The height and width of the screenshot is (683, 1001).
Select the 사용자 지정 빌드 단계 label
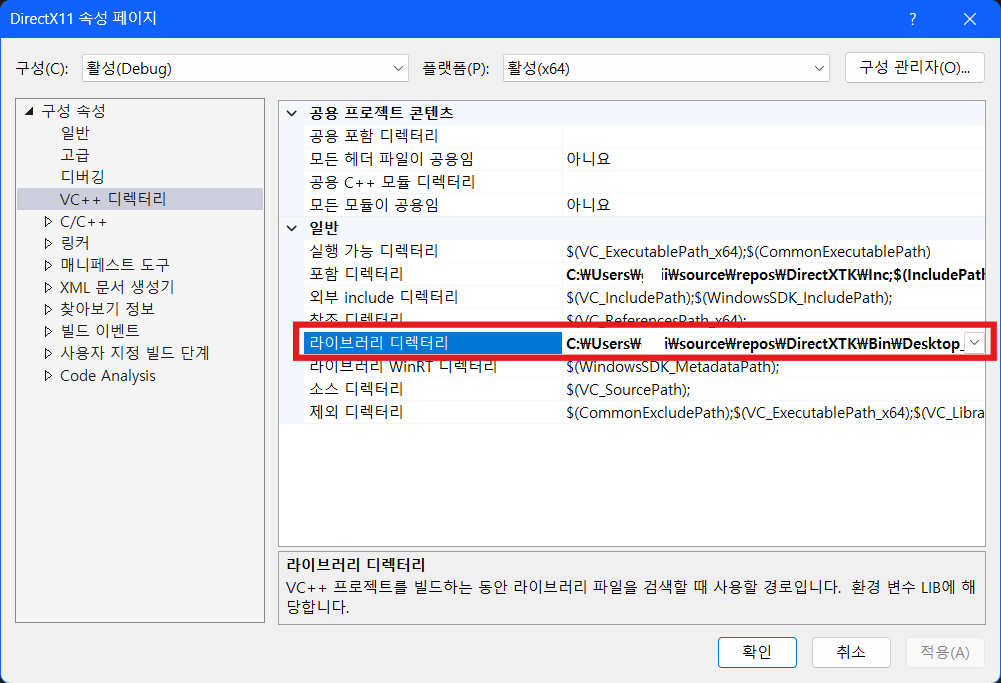click(x=135, y=353)
